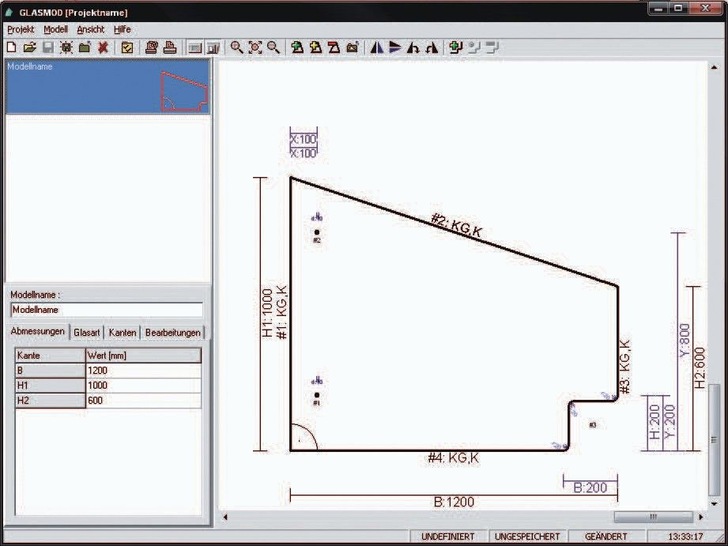The height and width of the screenshot is (546, 728).
Task: Click the printer icon
Action: pos(170,47)
